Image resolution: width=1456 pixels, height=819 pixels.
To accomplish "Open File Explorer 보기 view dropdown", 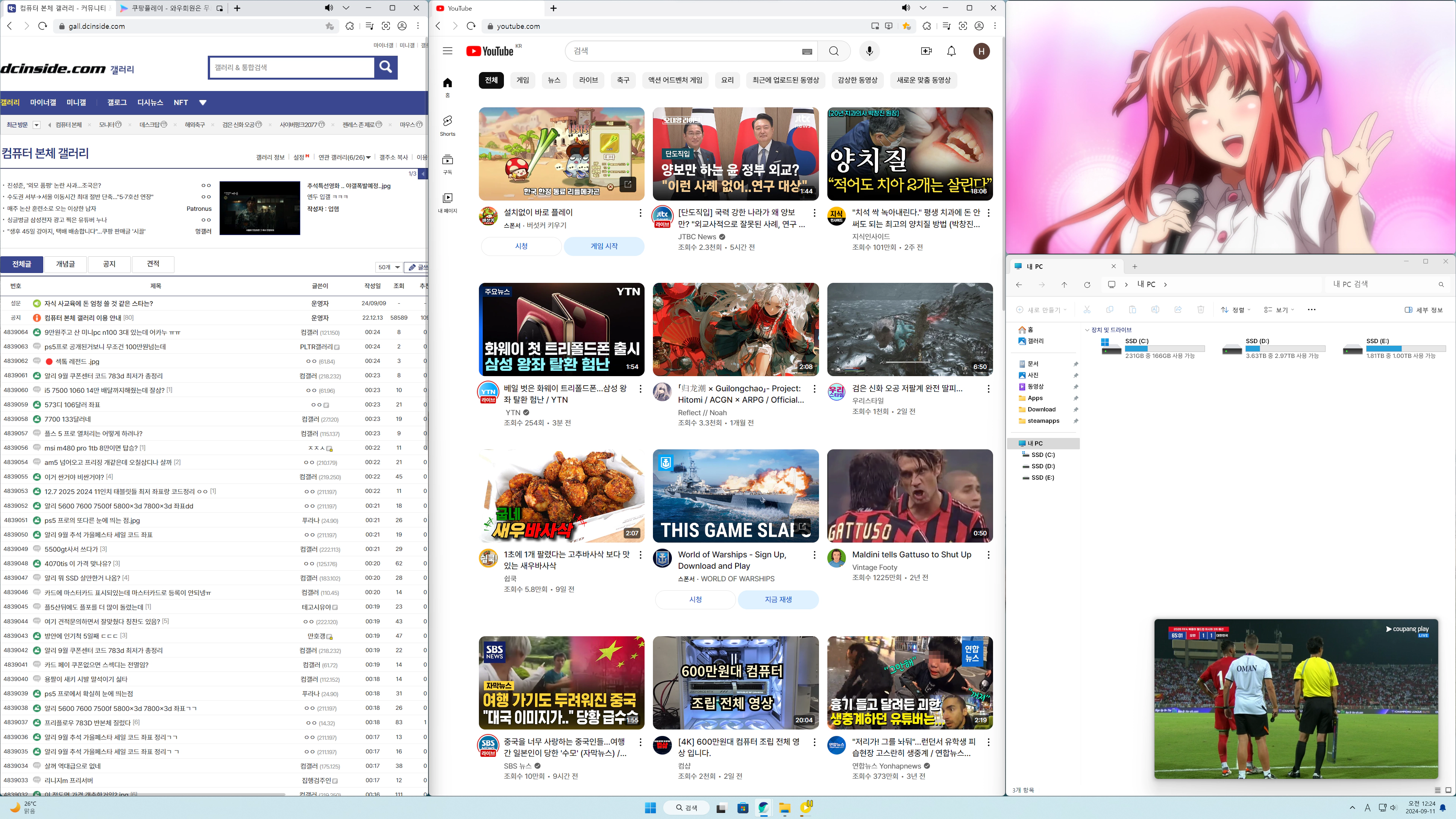I will point(1279,310).
